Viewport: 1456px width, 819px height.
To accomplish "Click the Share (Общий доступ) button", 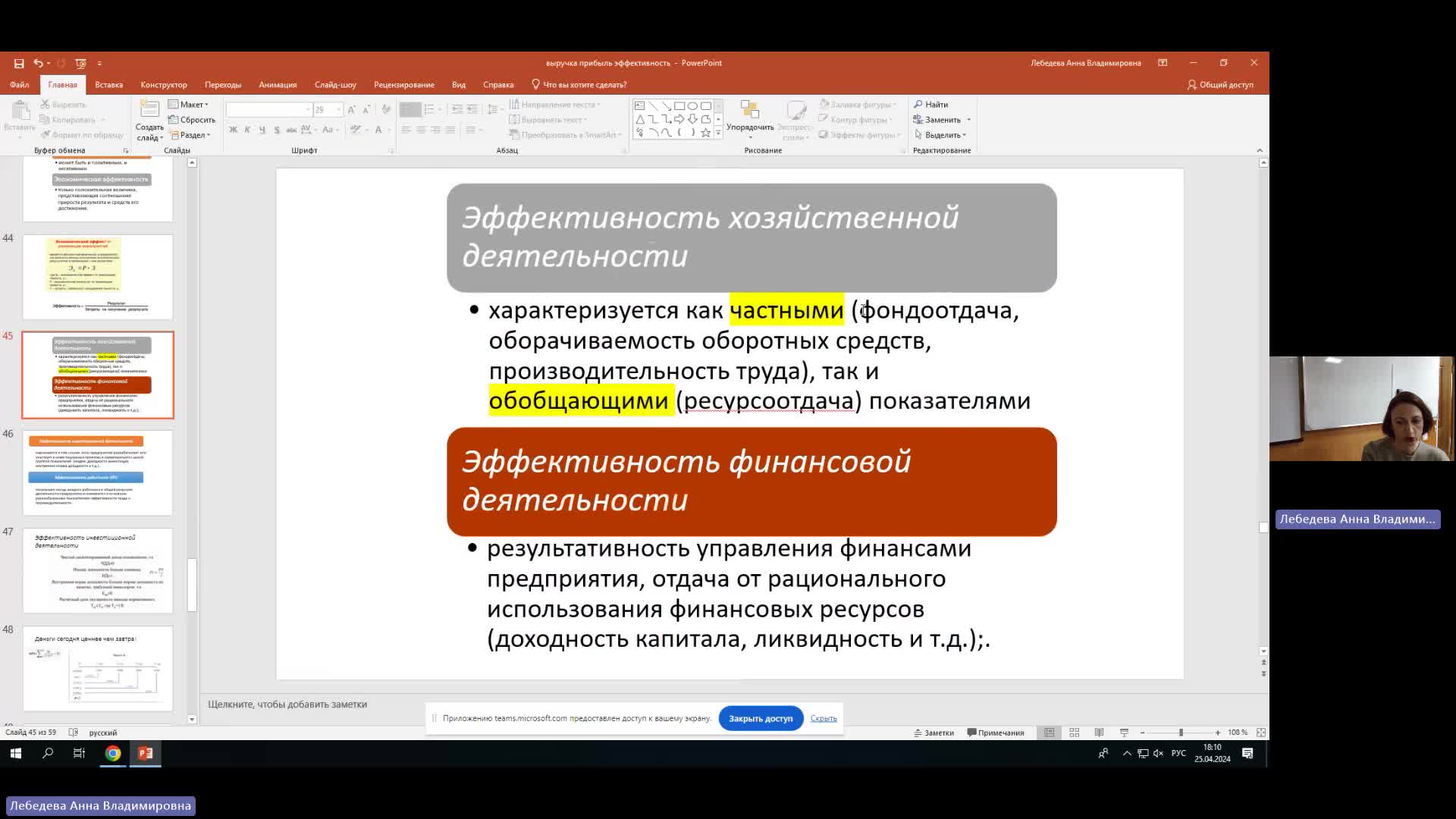I will (x=1220, y=85).
